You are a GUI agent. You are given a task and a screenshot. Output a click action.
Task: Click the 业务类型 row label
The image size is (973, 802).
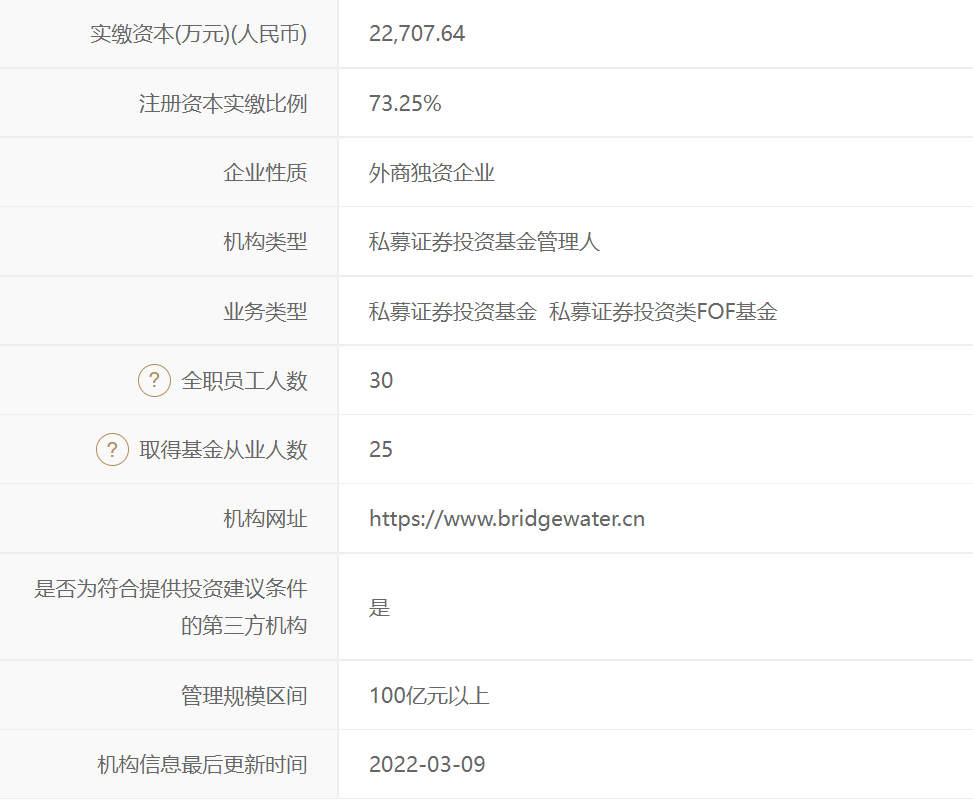[265, 312]
